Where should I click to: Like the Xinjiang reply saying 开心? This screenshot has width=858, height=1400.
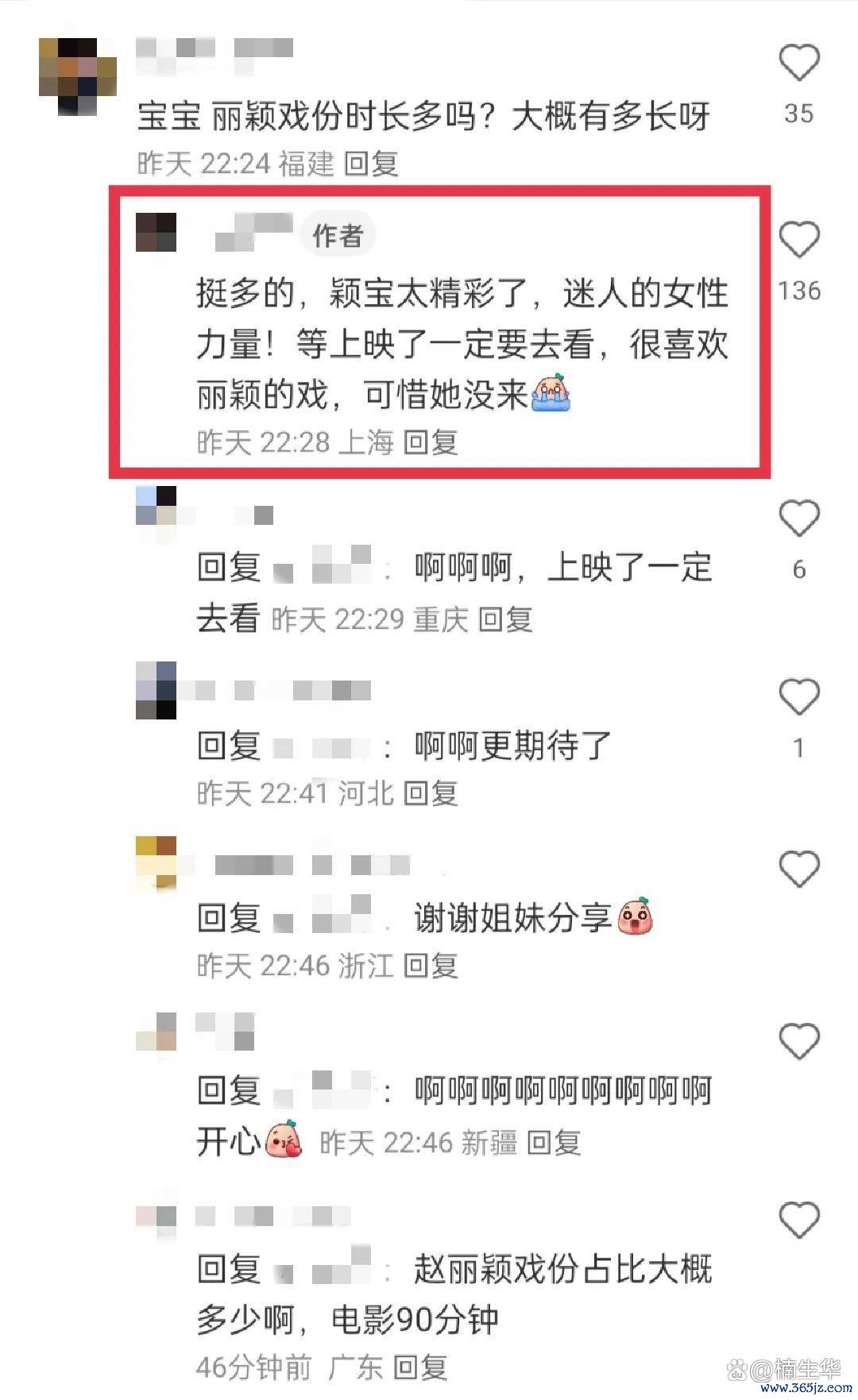pos(798,1041)
